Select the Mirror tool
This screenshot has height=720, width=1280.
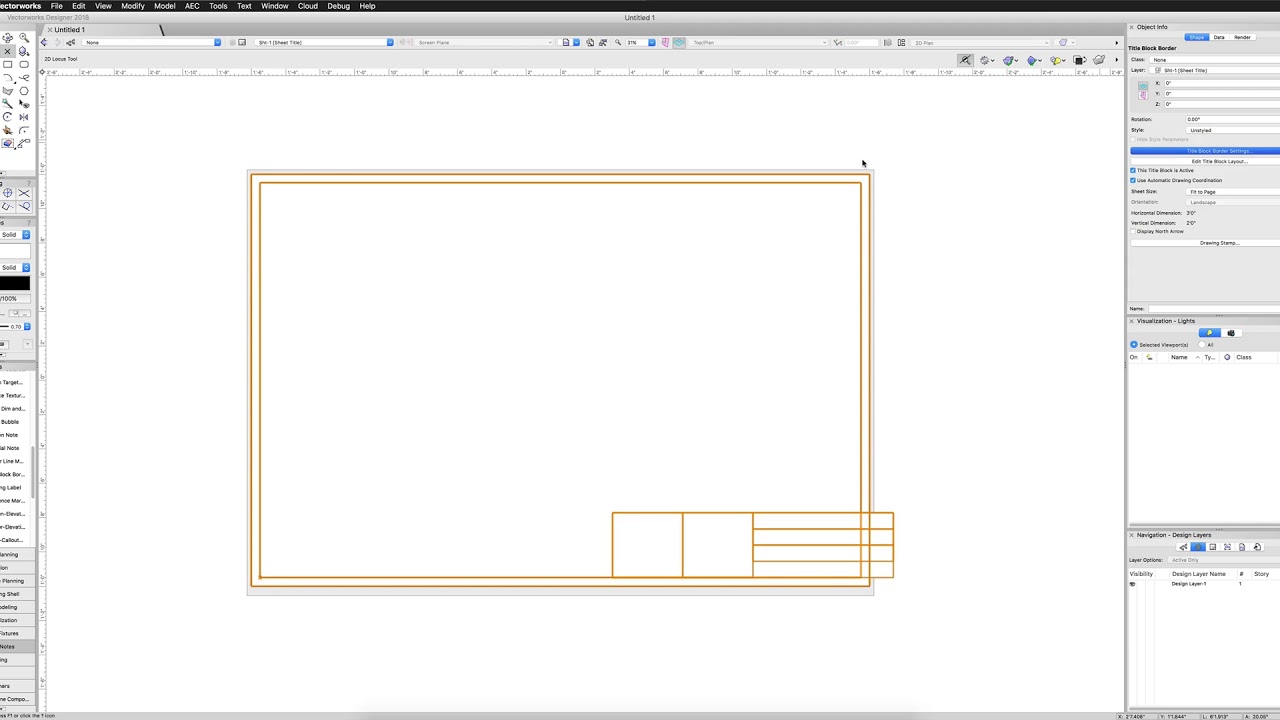24,117
